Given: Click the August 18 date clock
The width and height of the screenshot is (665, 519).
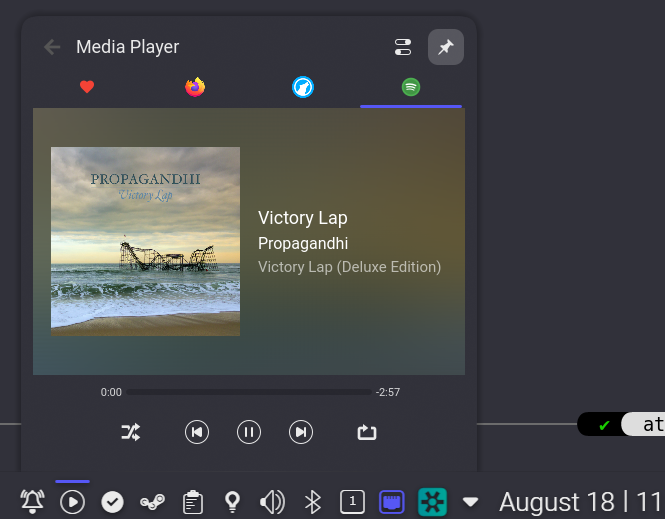Looking at the screenshot, I should [x=581, y=502].
